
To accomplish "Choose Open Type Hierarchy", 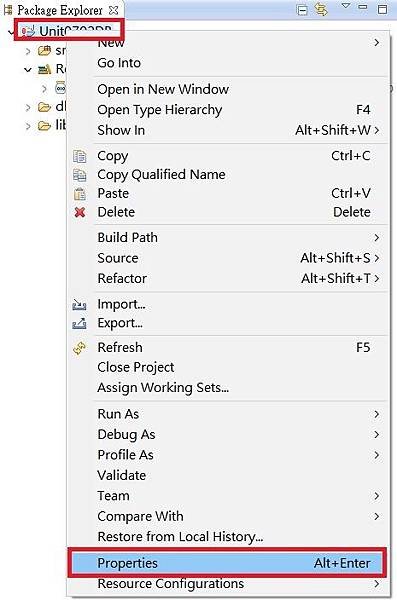I will tap(228, 110).
